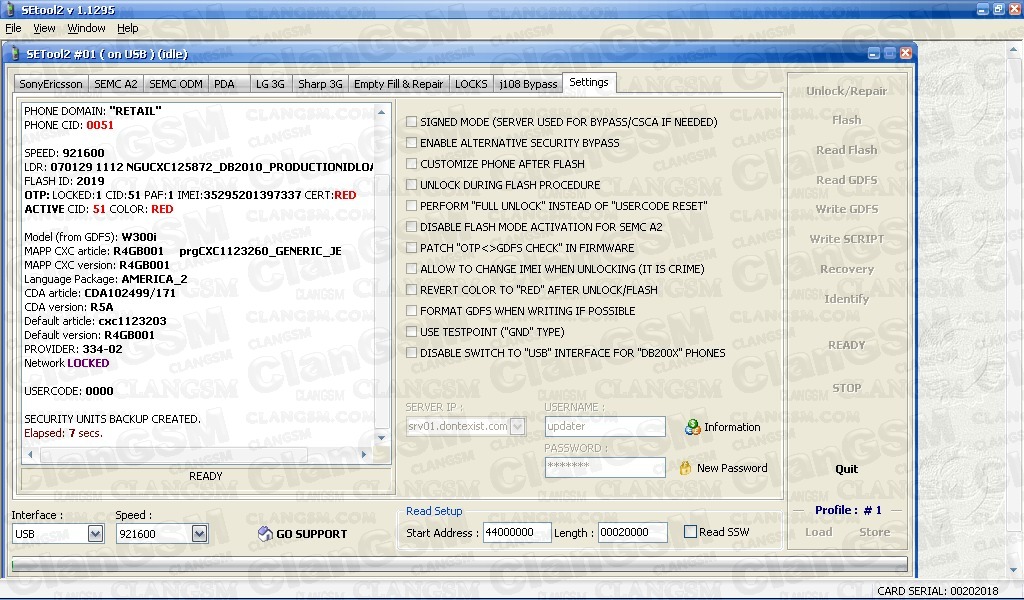Open the View menu
The image size is (1024, 600).
44,28
